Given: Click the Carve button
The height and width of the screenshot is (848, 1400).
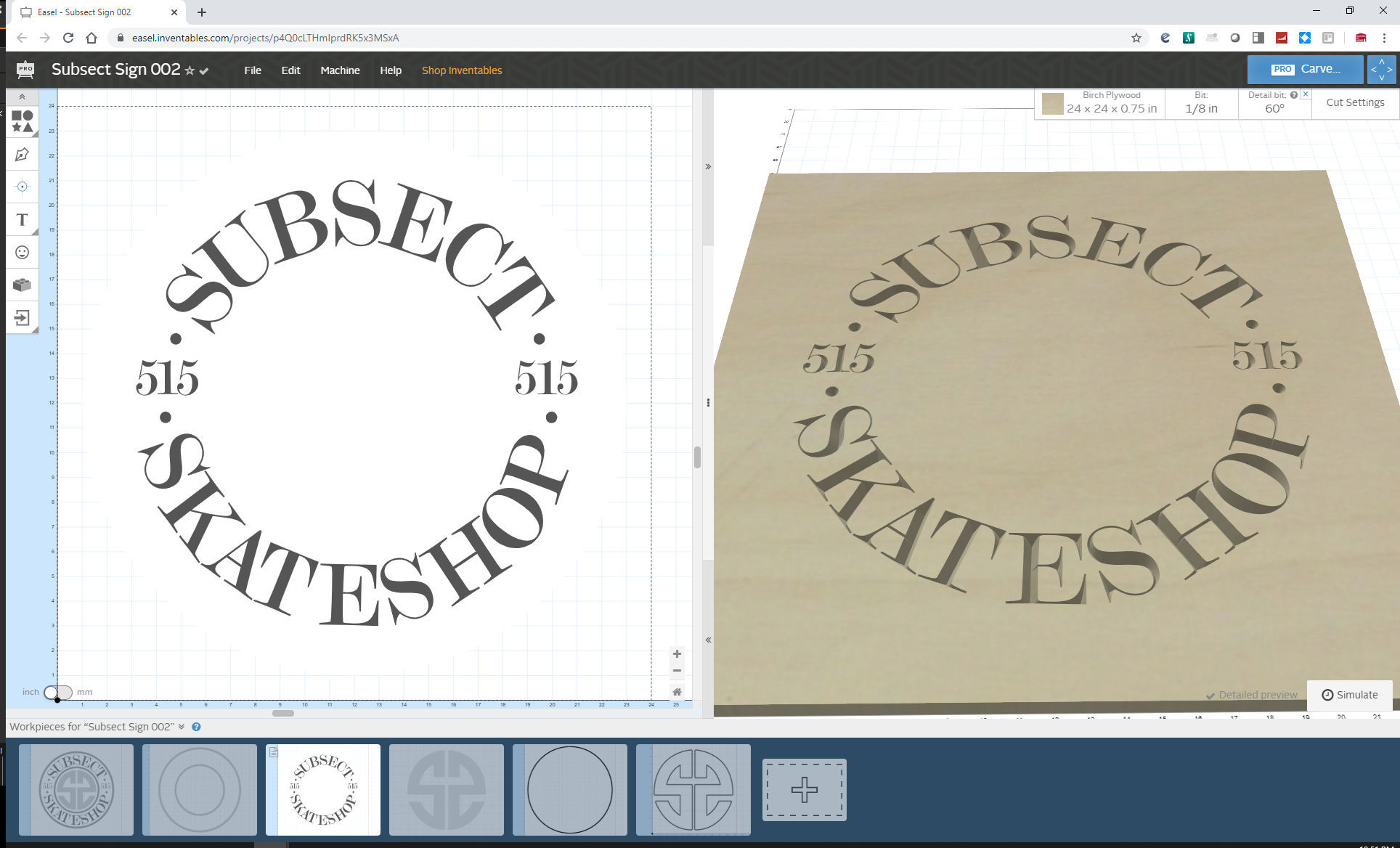Looking at the screenshot, I should tap(1305, 69).
